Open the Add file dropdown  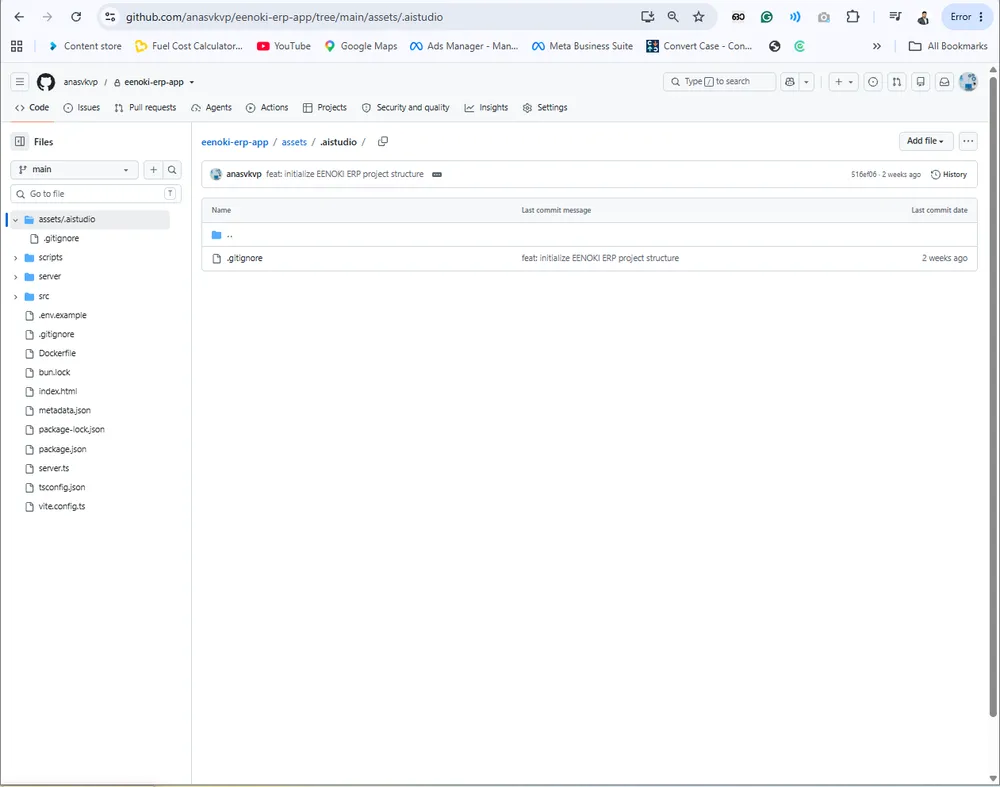[x=925, y=141]
